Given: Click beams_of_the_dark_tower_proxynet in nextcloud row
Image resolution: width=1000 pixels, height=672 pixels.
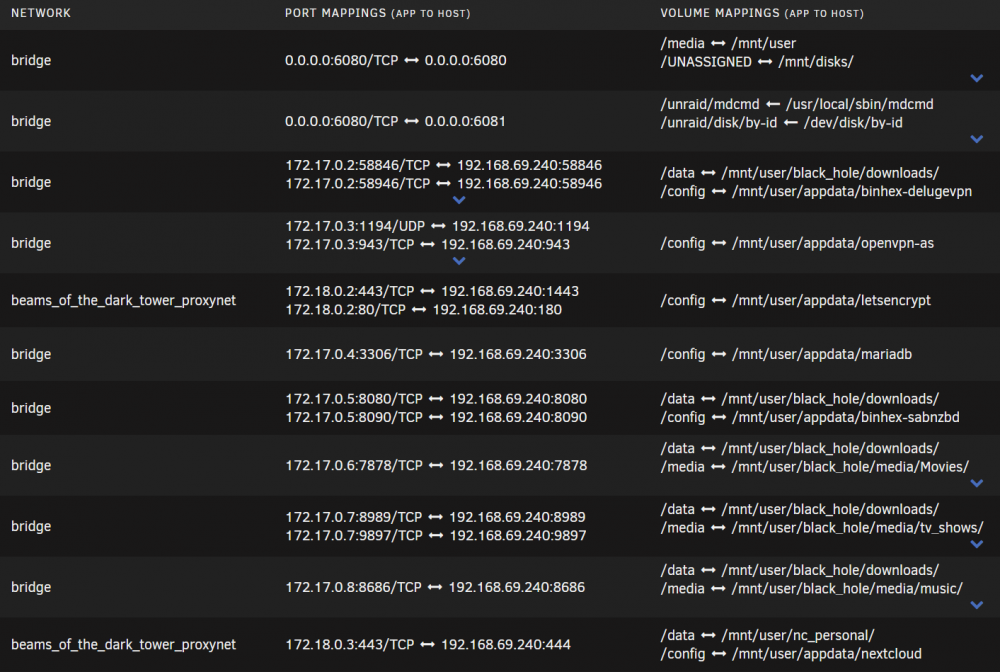Looking at the screenshot, I should [x=124, y=645].
